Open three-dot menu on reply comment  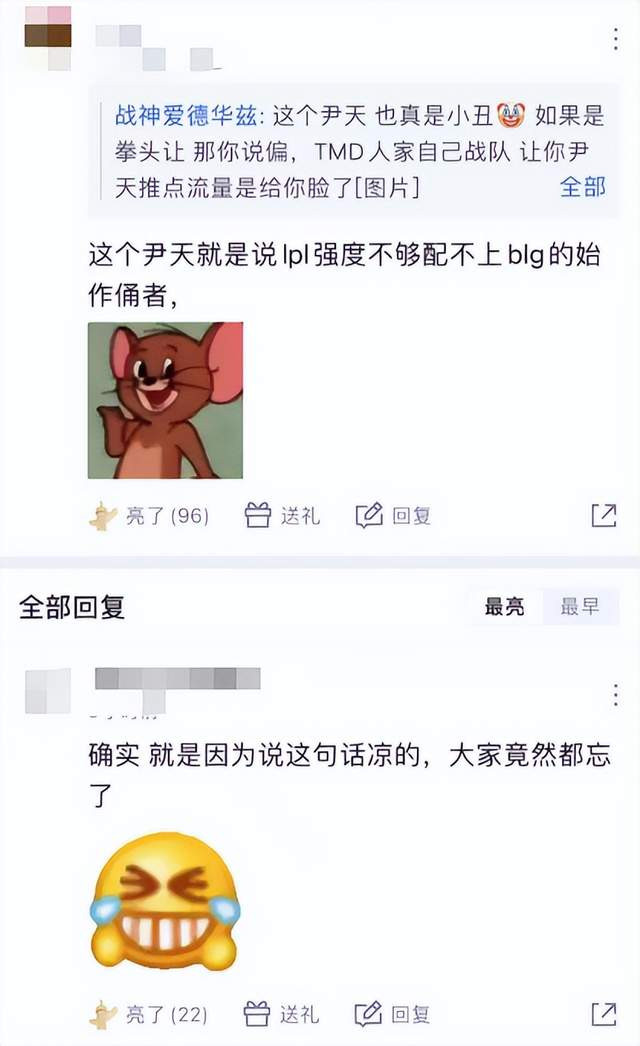(615, 695)
